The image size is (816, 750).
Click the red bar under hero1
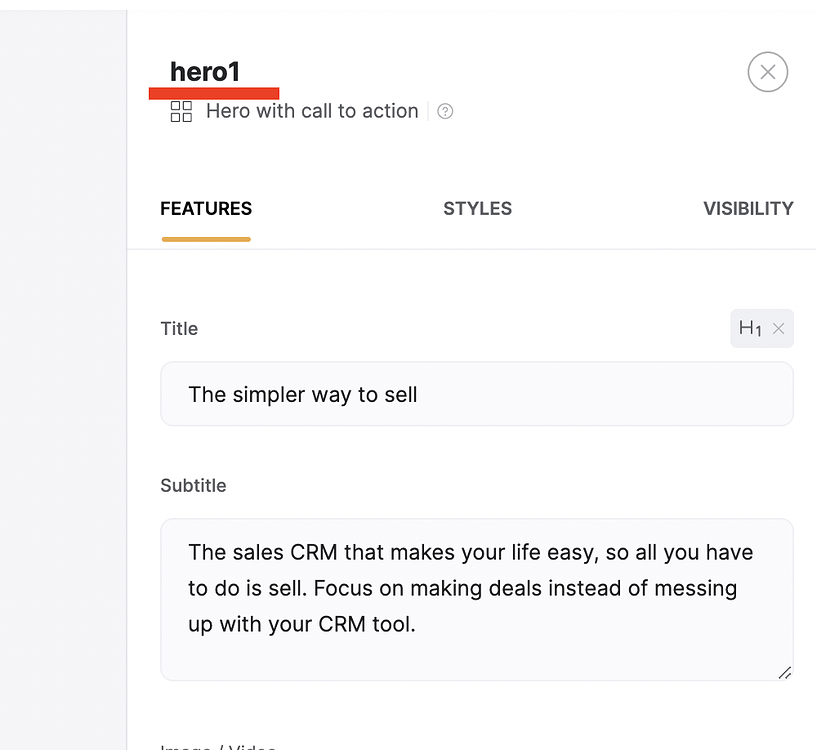click(x=214, y=93)
